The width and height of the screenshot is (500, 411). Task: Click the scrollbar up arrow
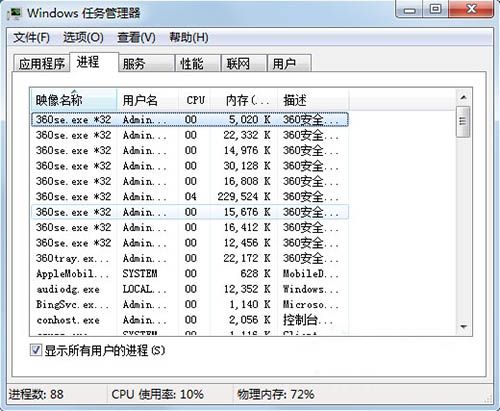point(463,97)
